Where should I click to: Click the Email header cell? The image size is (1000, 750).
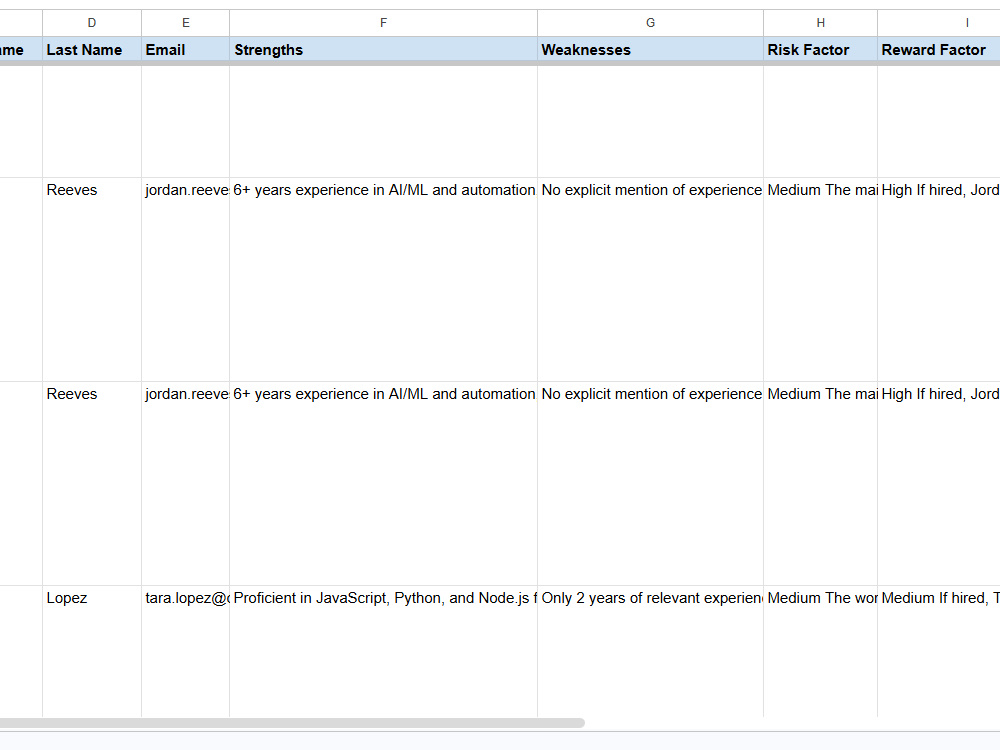(x=186, y=50)
